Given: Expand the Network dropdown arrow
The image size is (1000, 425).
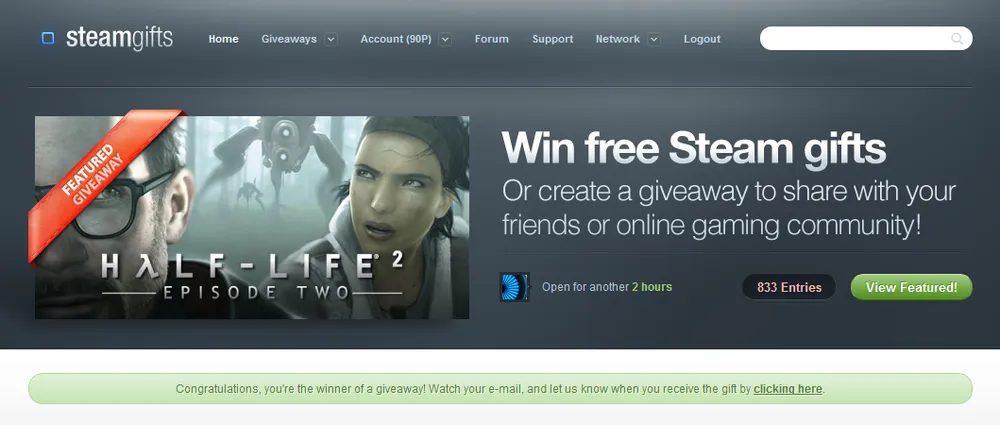Looking at the screenshot, I should pos(654,39).
